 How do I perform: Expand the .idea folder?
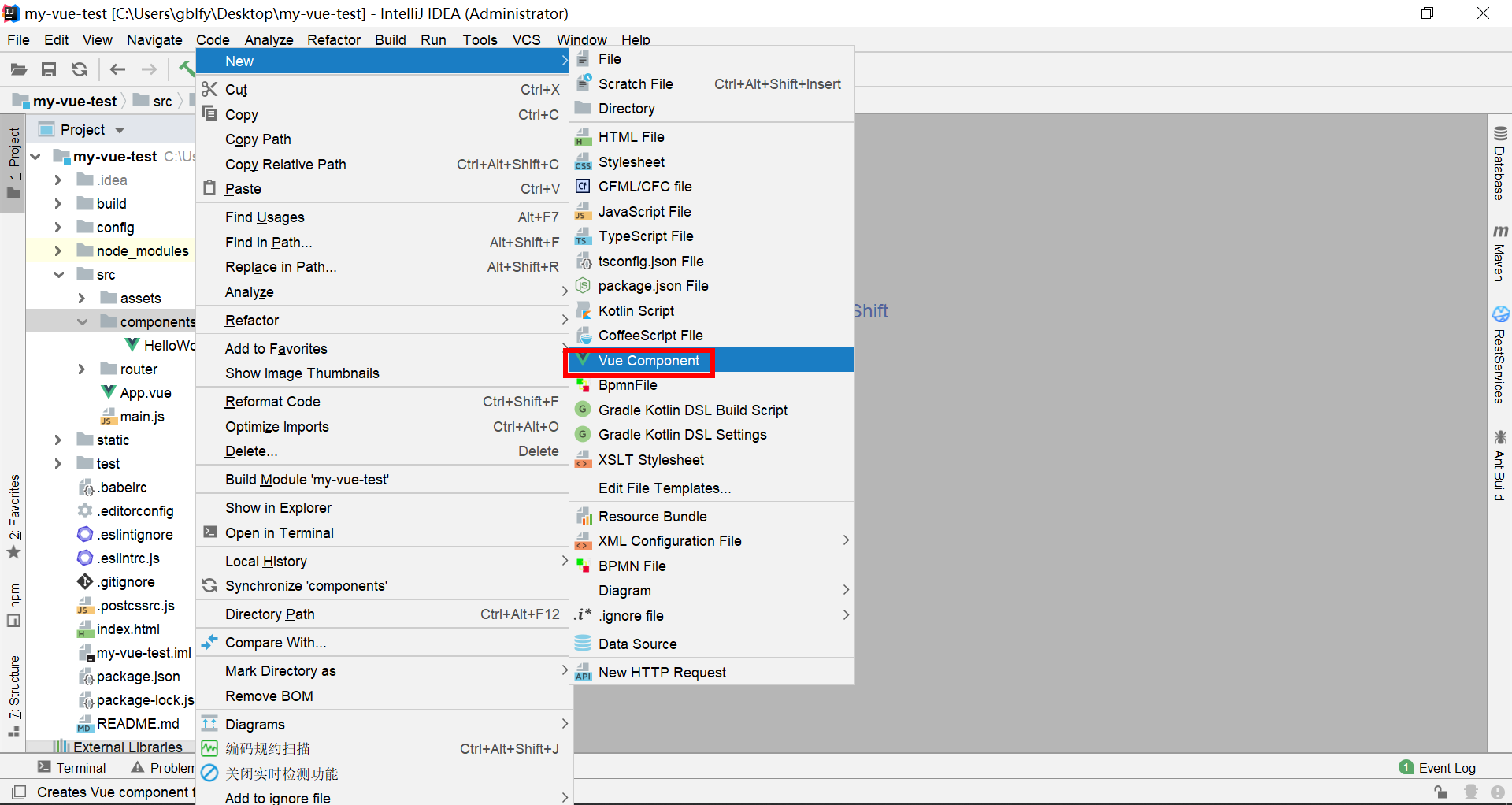57,180
